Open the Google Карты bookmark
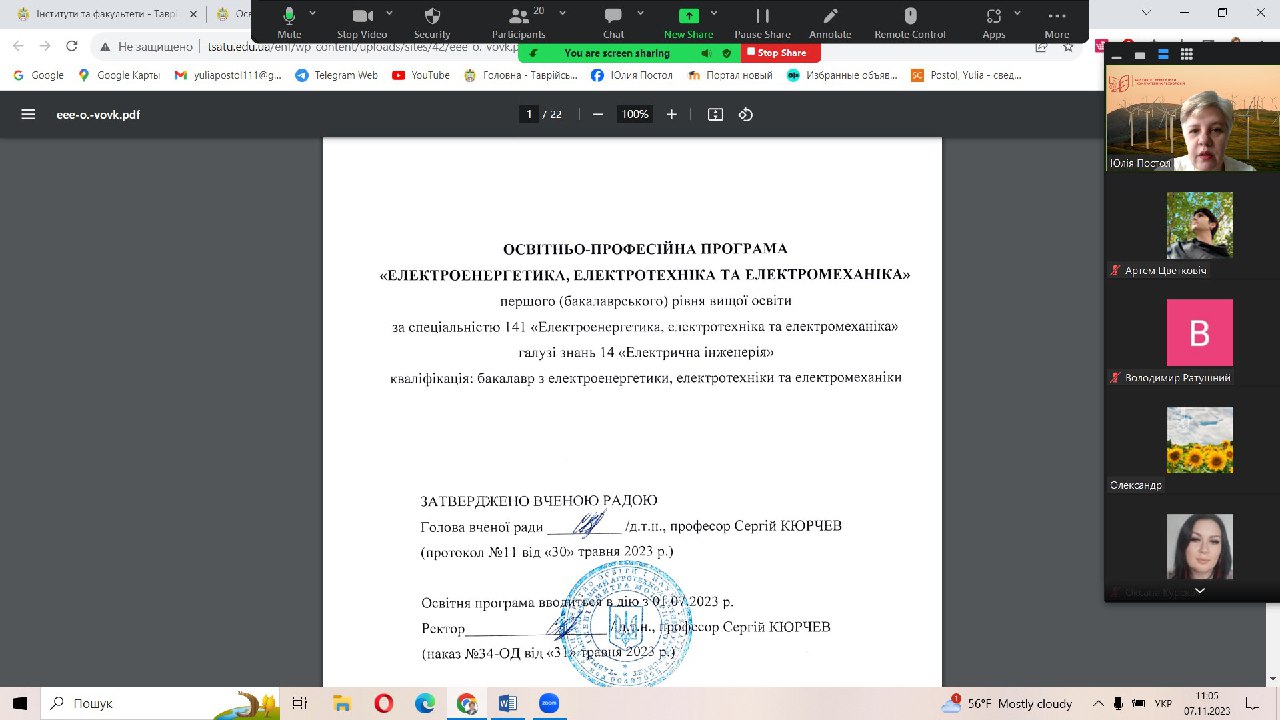The width and height of the screenshot is (1280, 720). [x=120, y=75]
